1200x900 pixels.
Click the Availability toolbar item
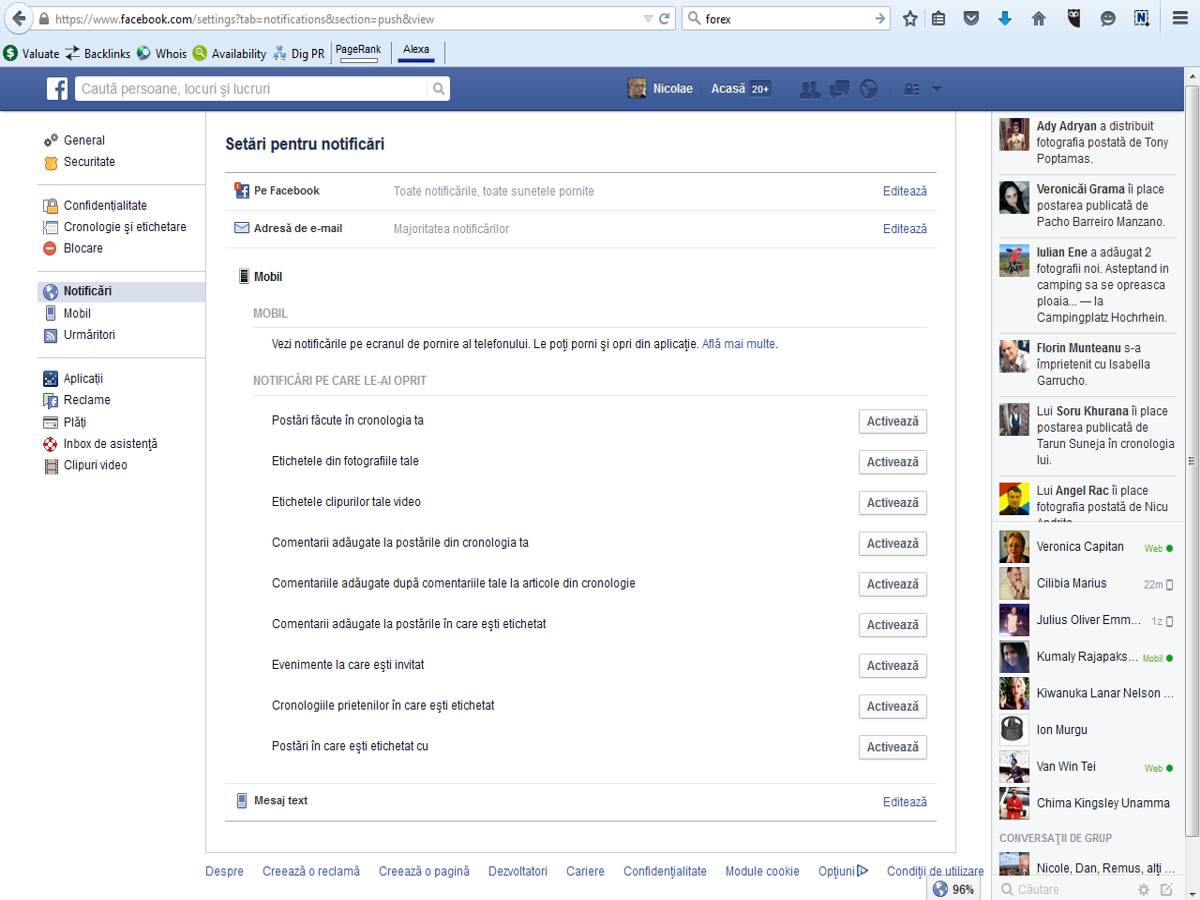(x=230, y=54)
